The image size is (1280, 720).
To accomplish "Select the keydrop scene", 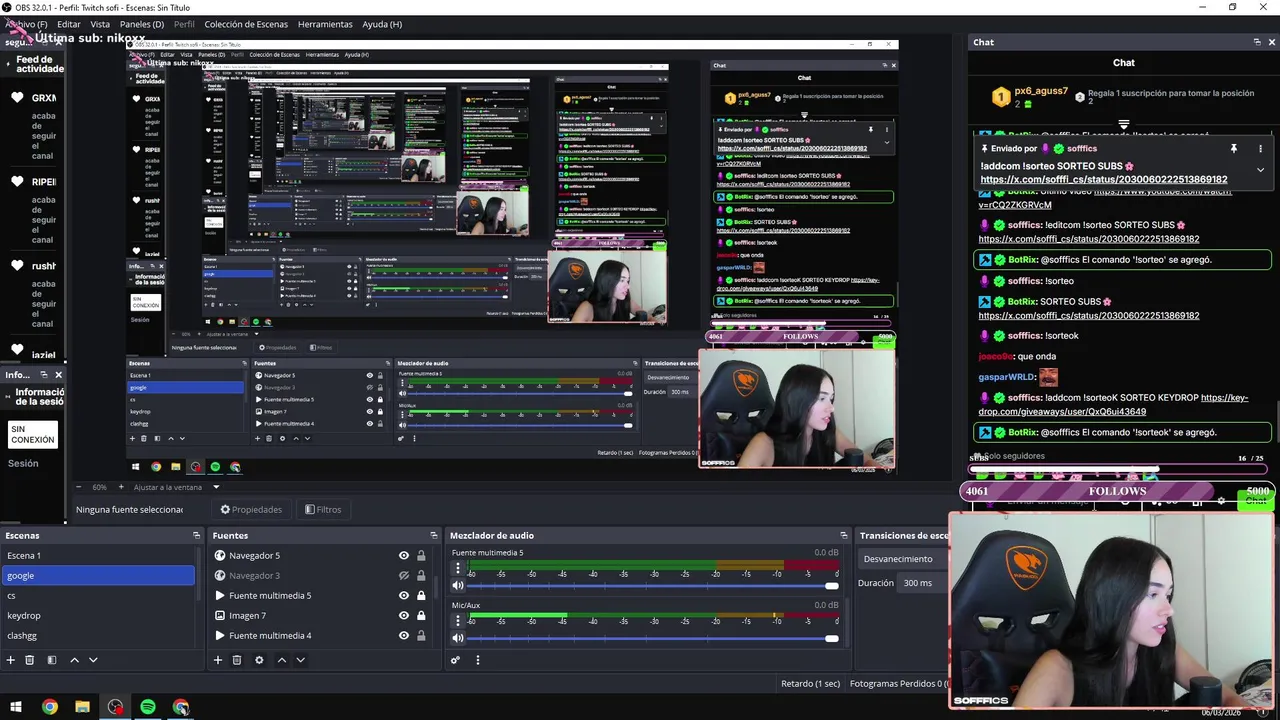I will 98,615.
